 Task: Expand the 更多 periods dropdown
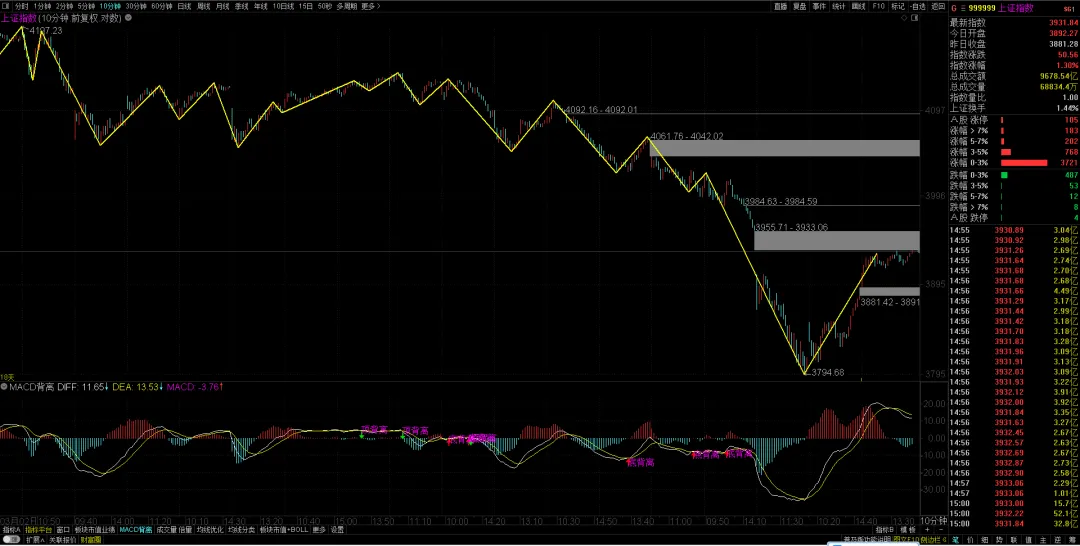click(x=371, y=6)
